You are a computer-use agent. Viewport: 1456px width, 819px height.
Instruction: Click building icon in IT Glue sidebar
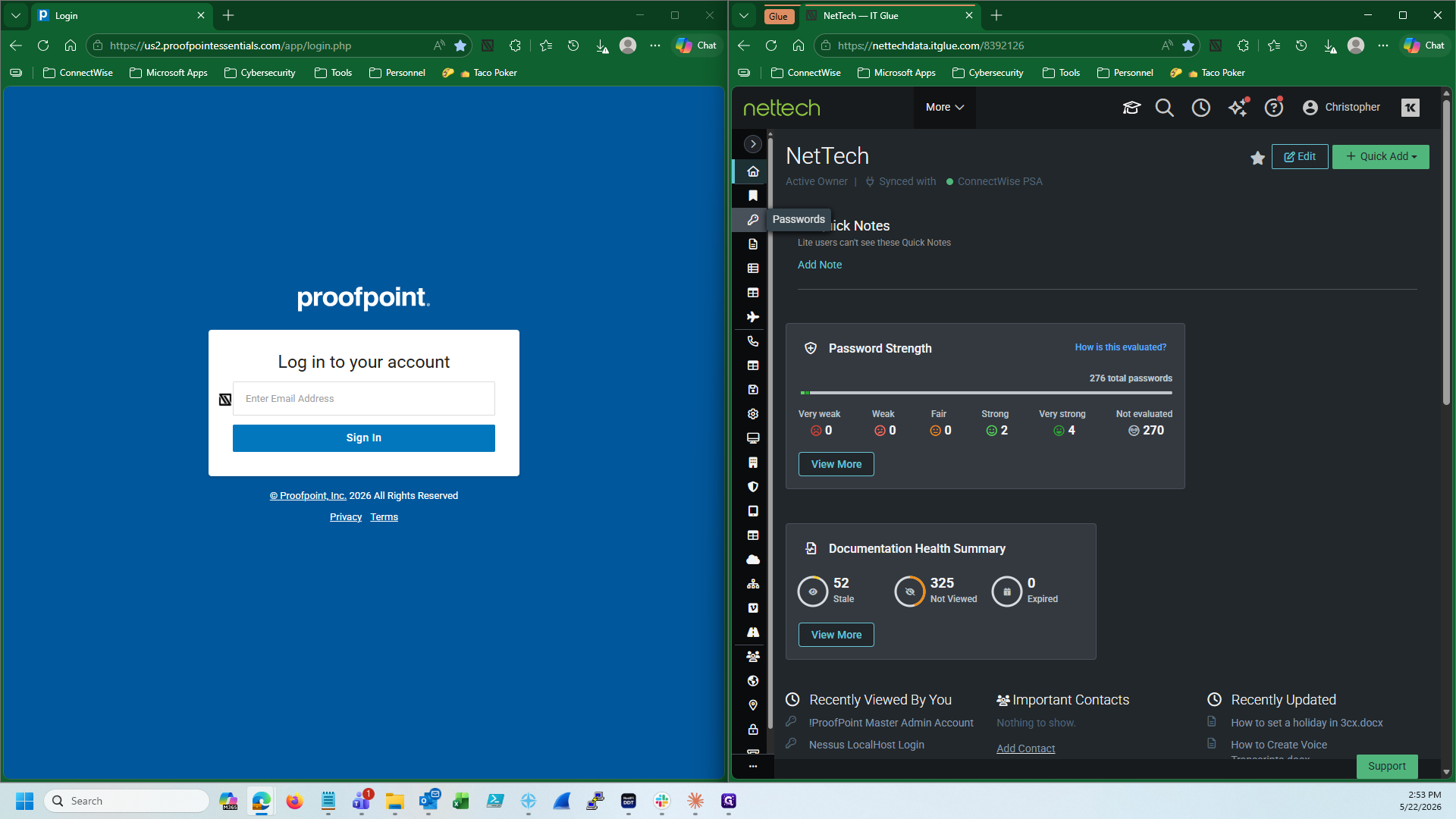[752, 463]
